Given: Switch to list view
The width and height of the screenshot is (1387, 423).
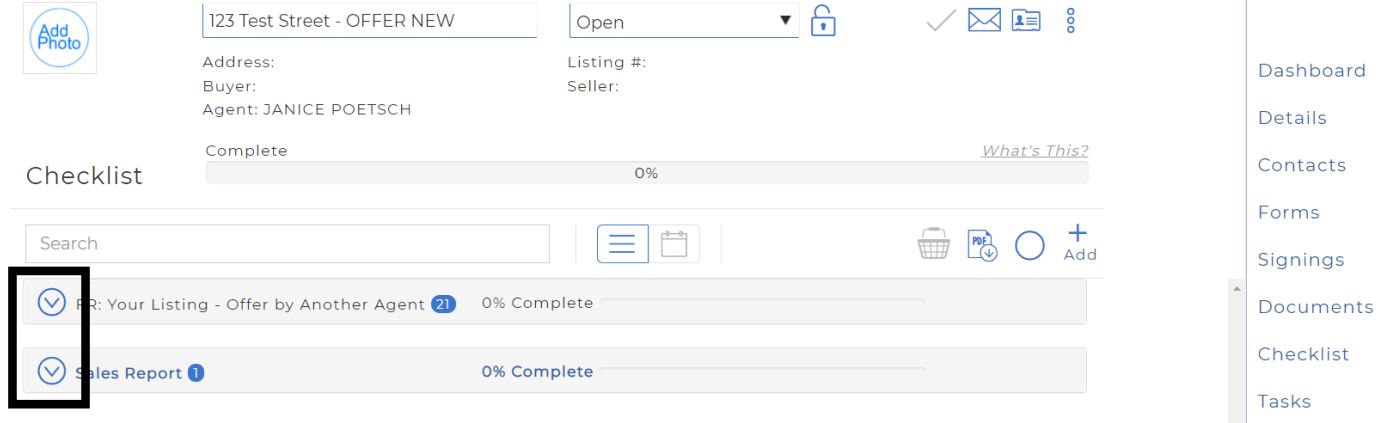Looking at the screenshot, I should [623, 244].
